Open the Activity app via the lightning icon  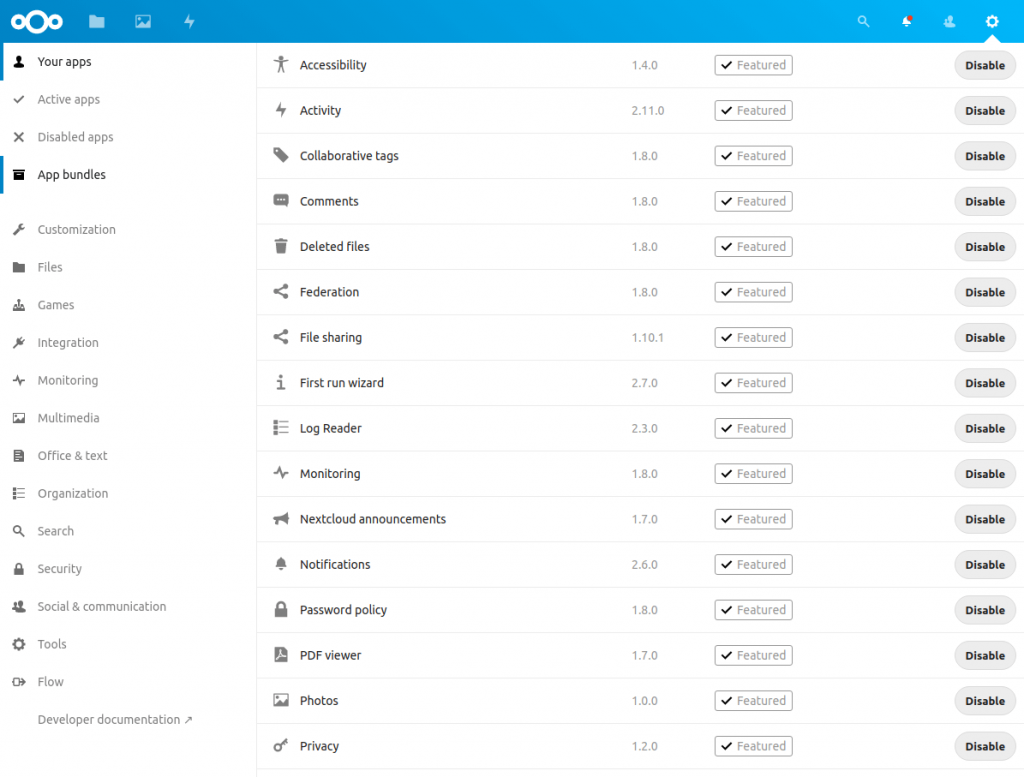[x=188, y=21]
